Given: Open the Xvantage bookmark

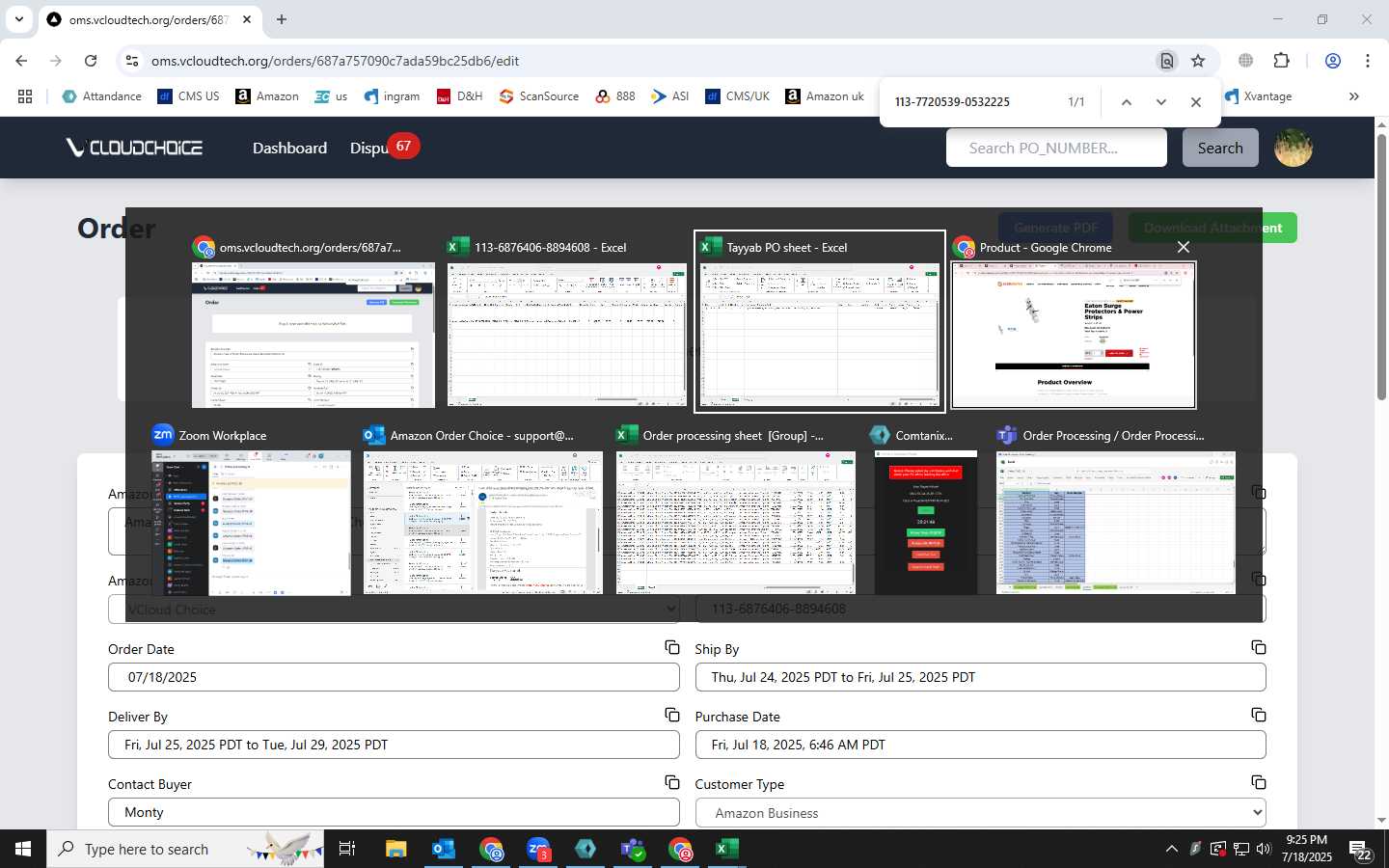Looking at the screenshot, I should click(x=1258, y=96).
